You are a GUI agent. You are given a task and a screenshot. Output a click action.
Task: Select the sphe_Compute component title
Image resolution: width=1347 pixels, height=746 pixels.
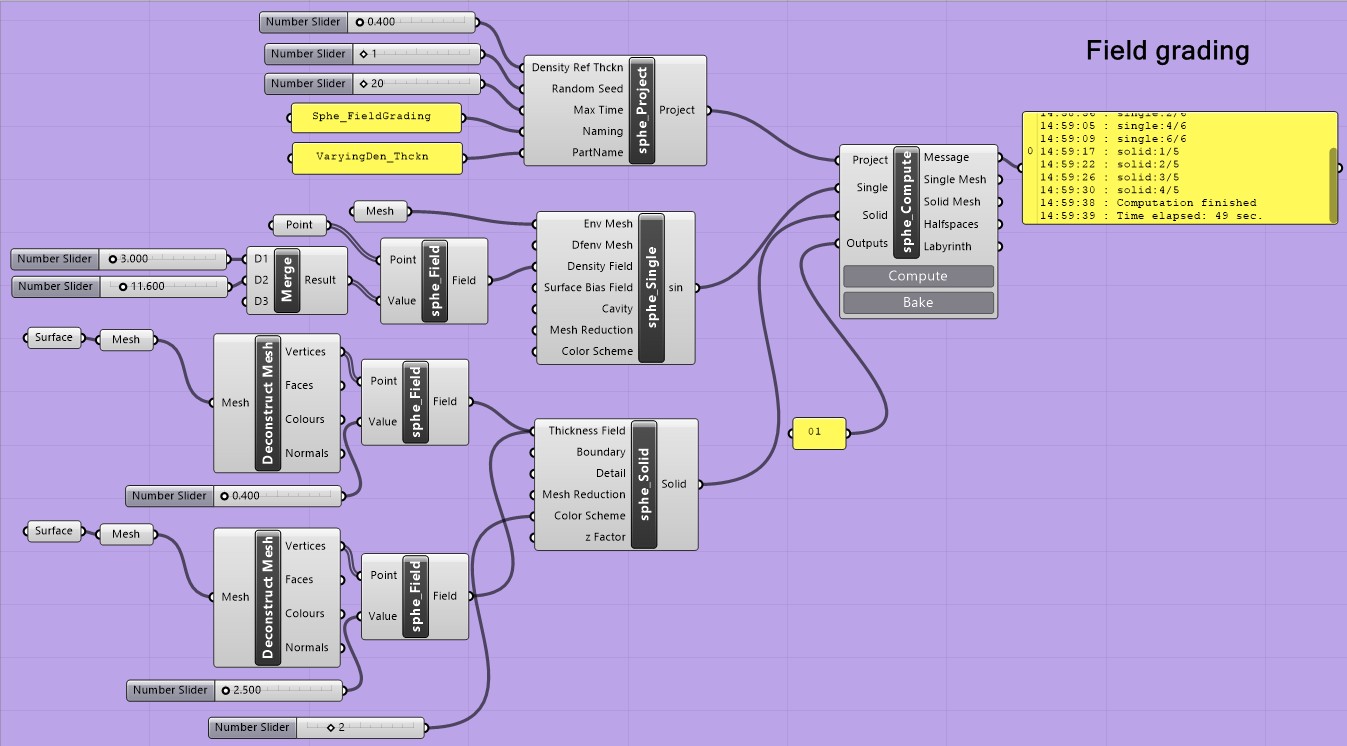906,201
